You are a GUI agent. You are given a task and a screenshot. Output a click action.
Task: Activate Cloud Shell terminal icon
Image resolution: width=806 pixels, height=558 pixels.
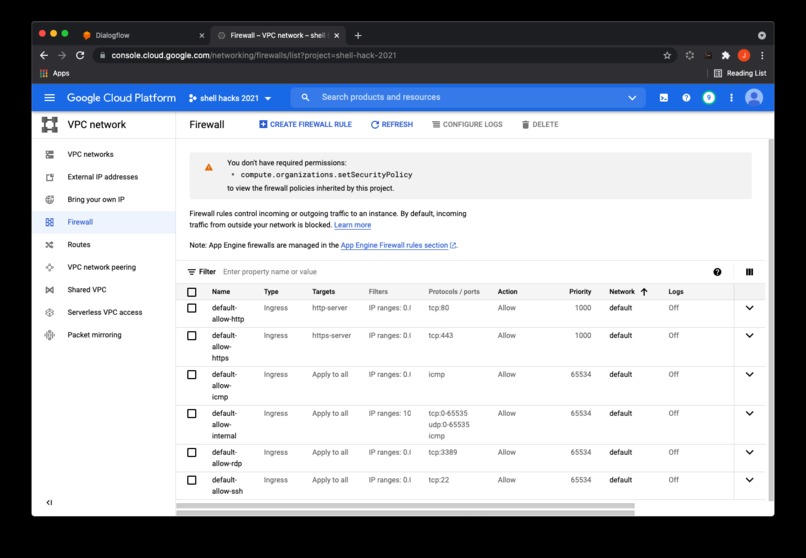[664, 98]
